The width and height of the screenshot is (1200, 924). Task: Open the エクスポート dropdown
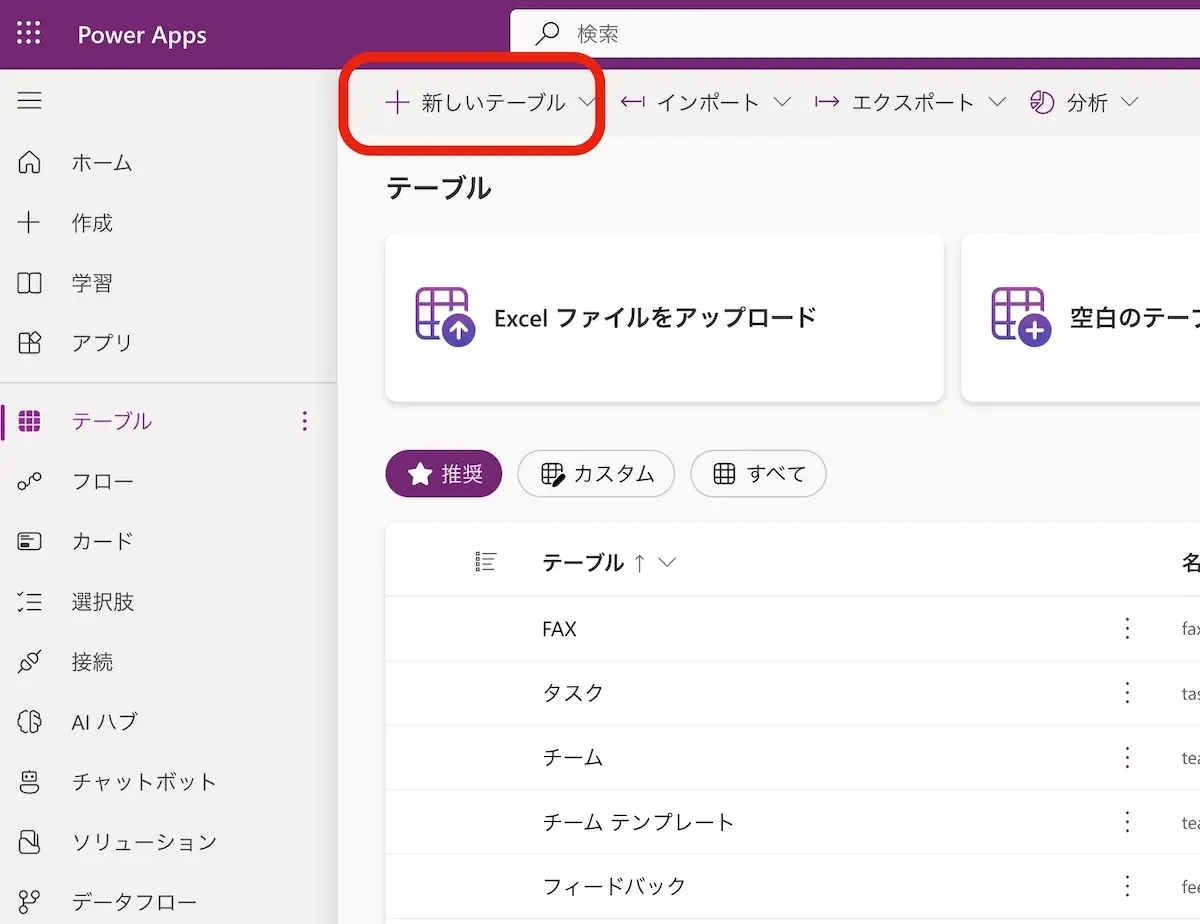(x=910, y=103)
